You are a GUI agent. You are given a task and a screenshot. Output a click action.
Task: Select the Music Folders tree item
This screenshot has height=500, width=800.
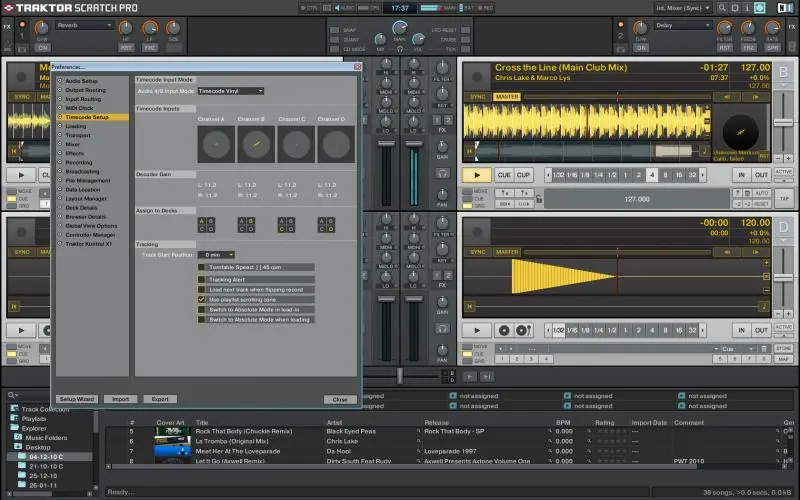47,437
